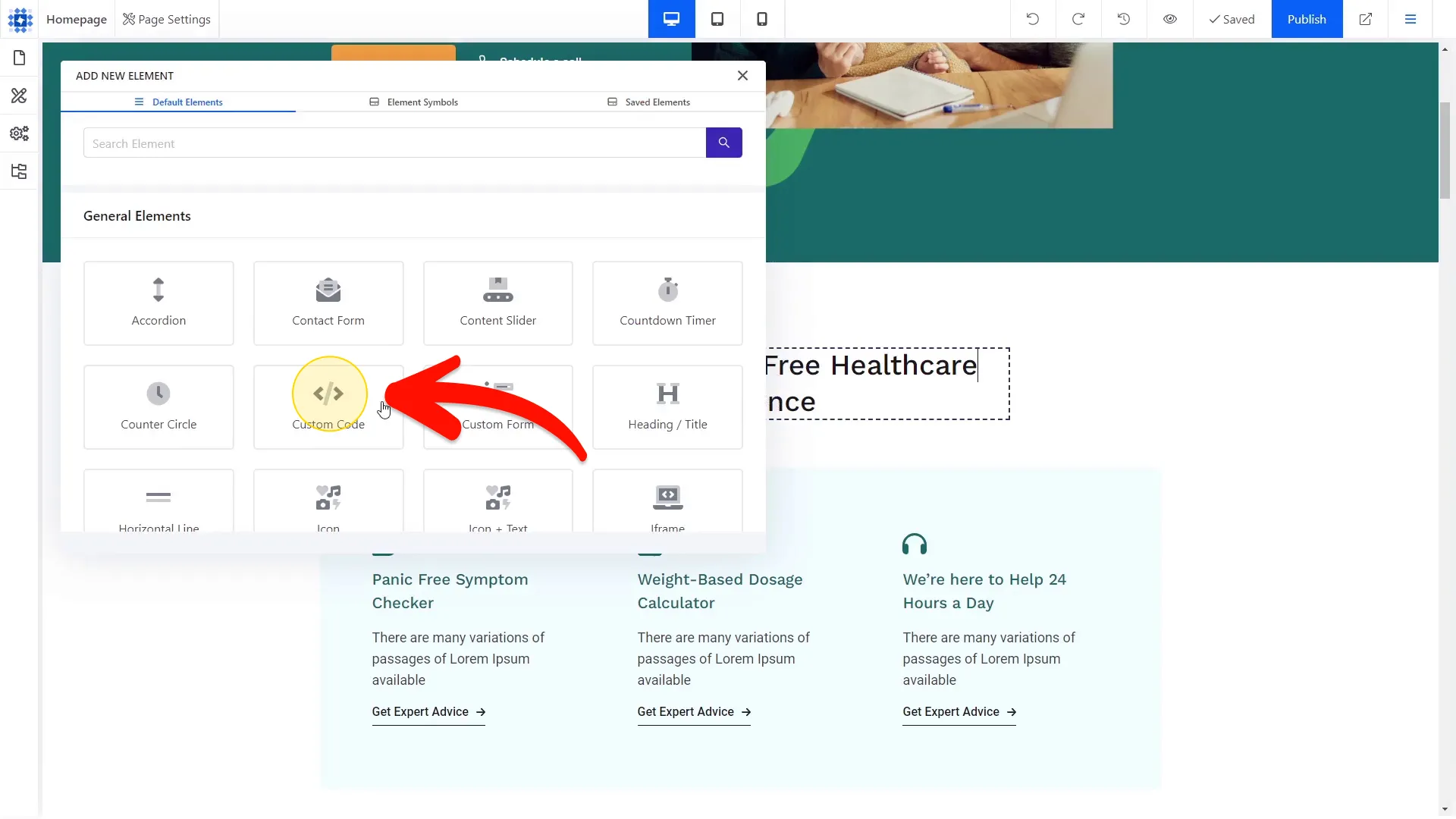Add the Iframe element
This screenshot has height=819, width=1456.
tap(667, 501)
